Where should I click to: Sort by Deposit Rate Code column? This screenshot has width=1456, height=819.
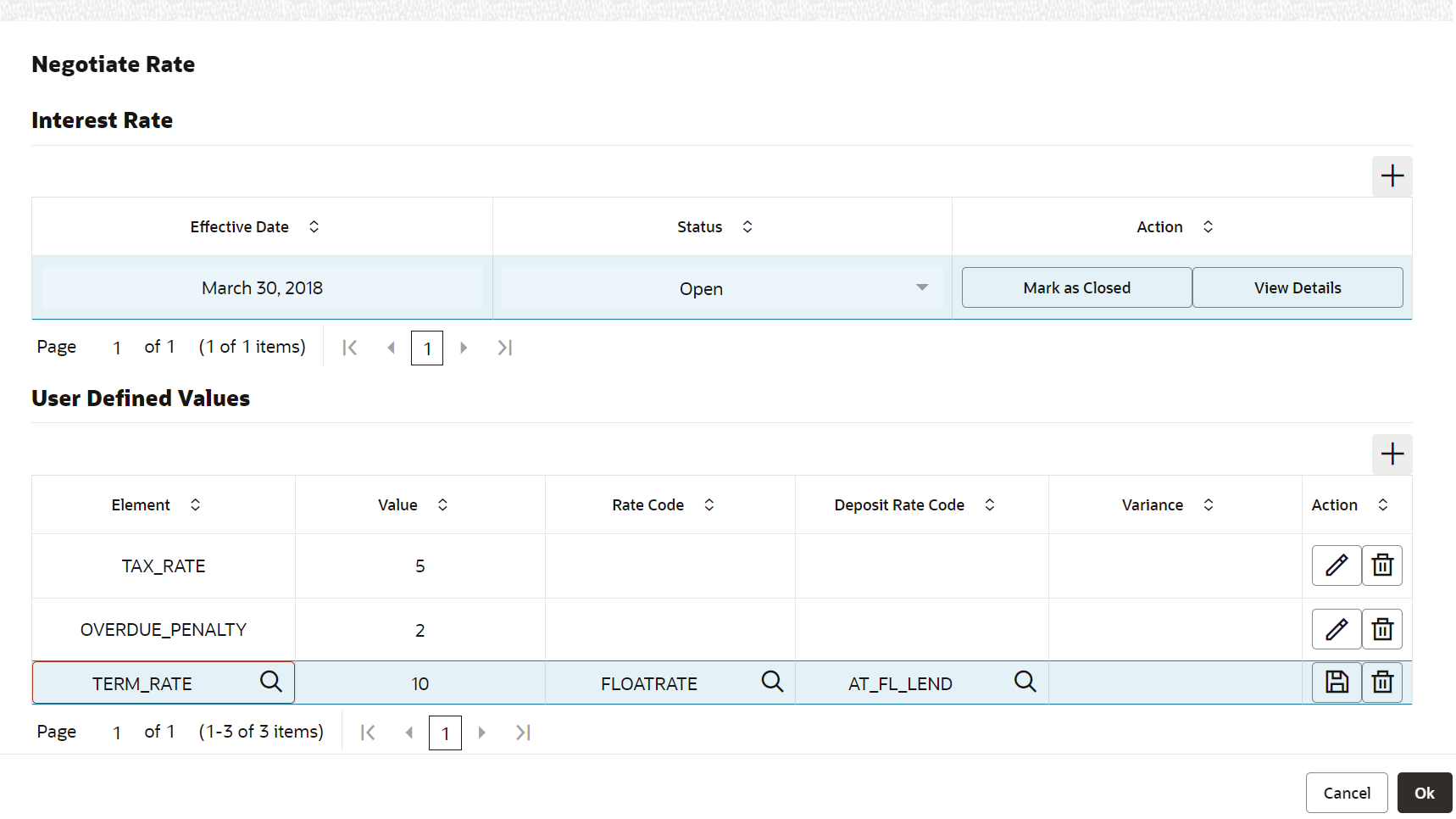989,505
